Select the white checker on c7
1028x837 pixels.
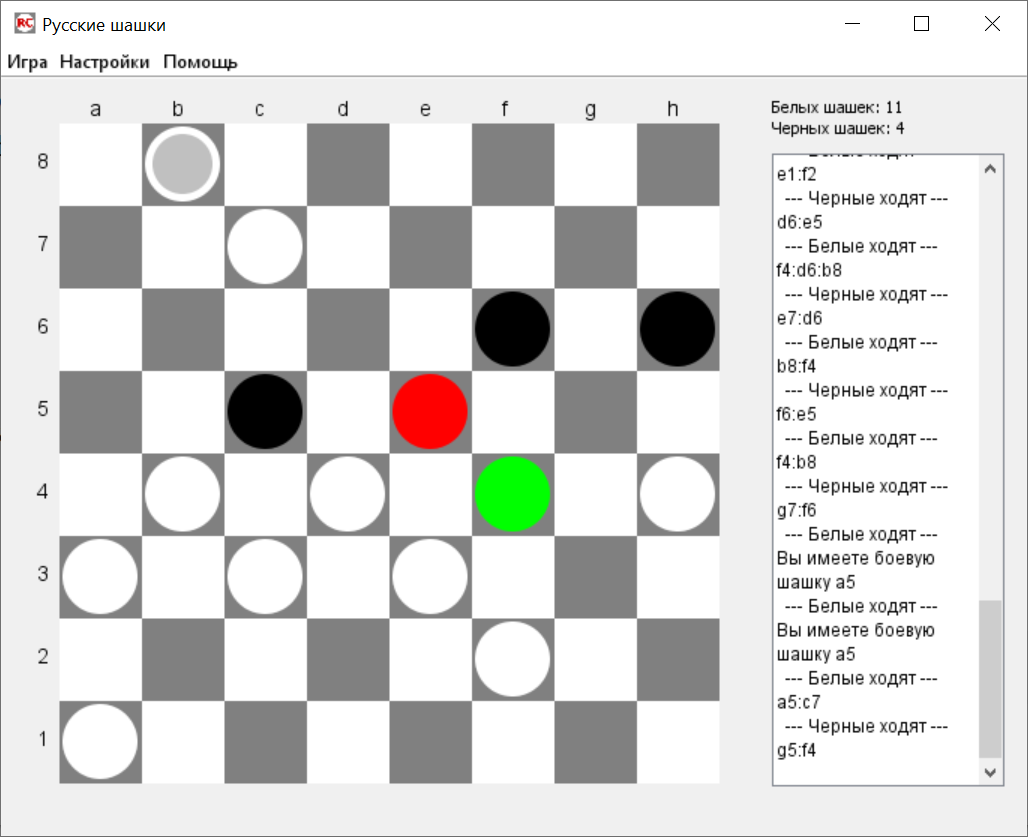pyautogui.click(x=265, y=247)
